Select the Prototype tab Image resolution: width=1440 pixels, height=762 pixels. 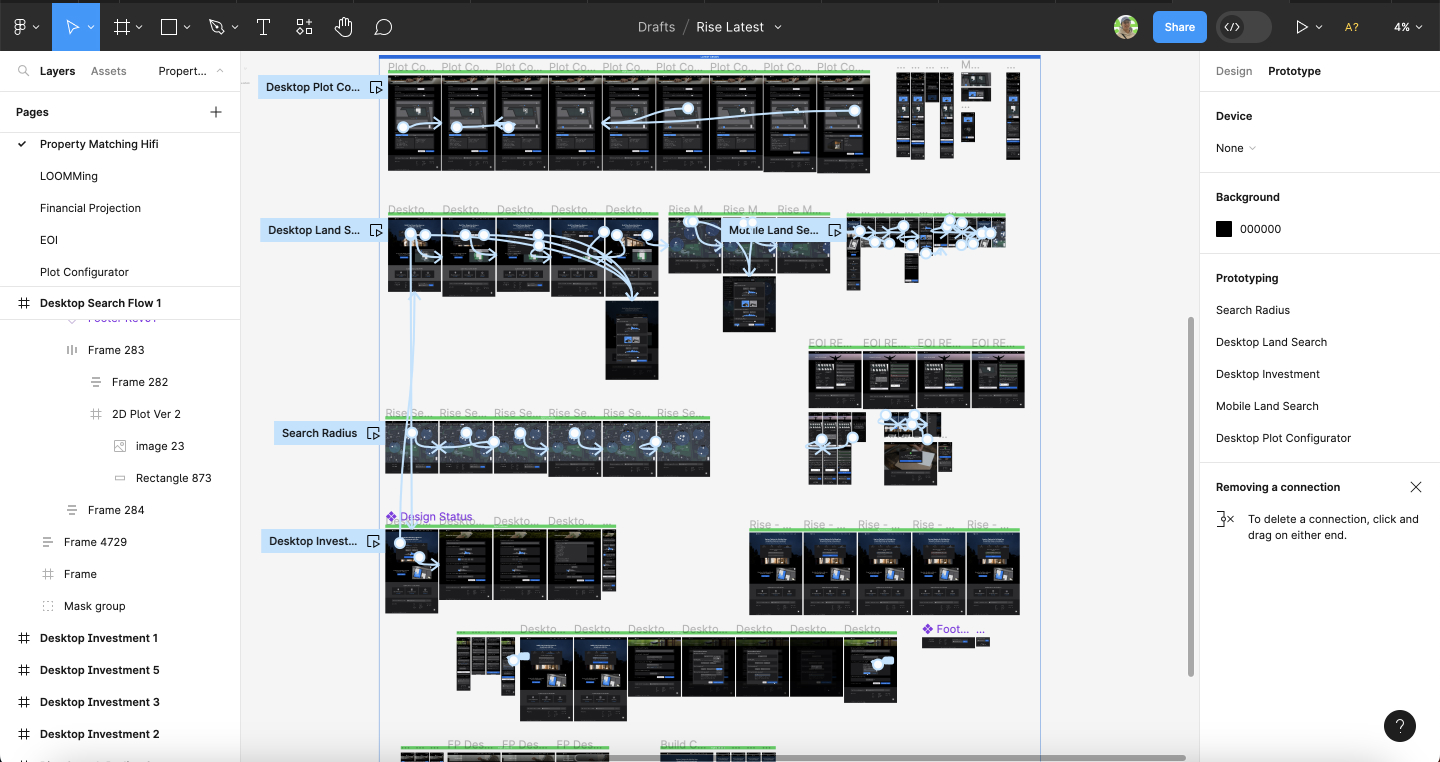point(1294,71)
